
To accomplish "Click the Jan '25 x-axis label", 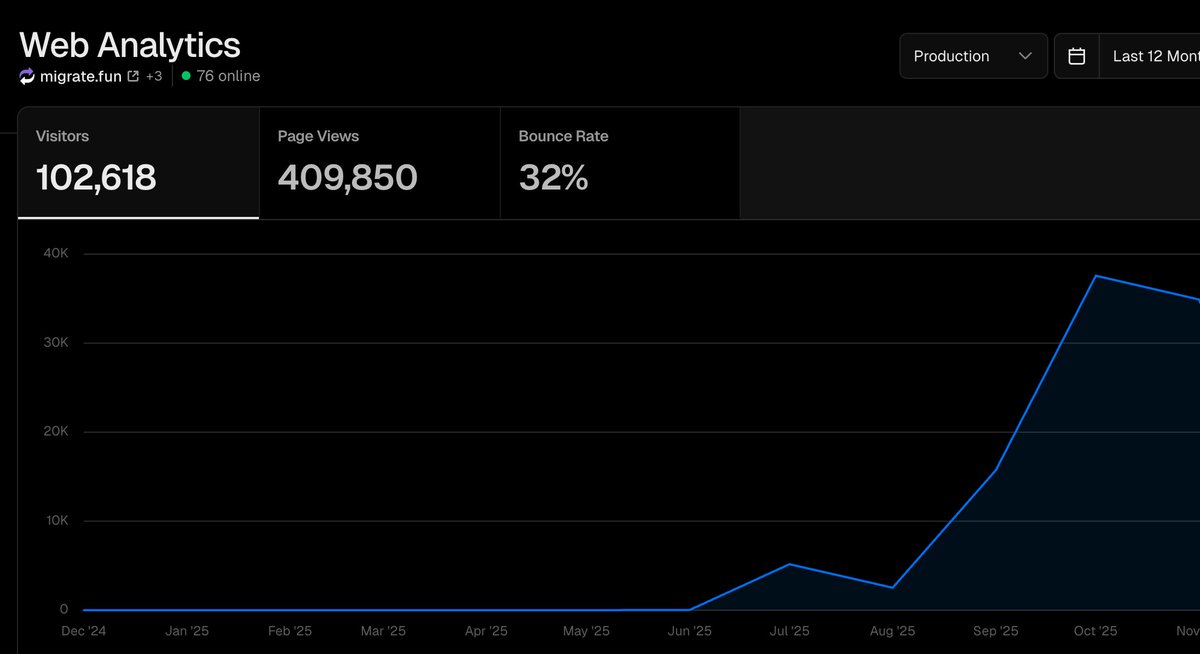I will pyautogui.click(x=185, y=631).
